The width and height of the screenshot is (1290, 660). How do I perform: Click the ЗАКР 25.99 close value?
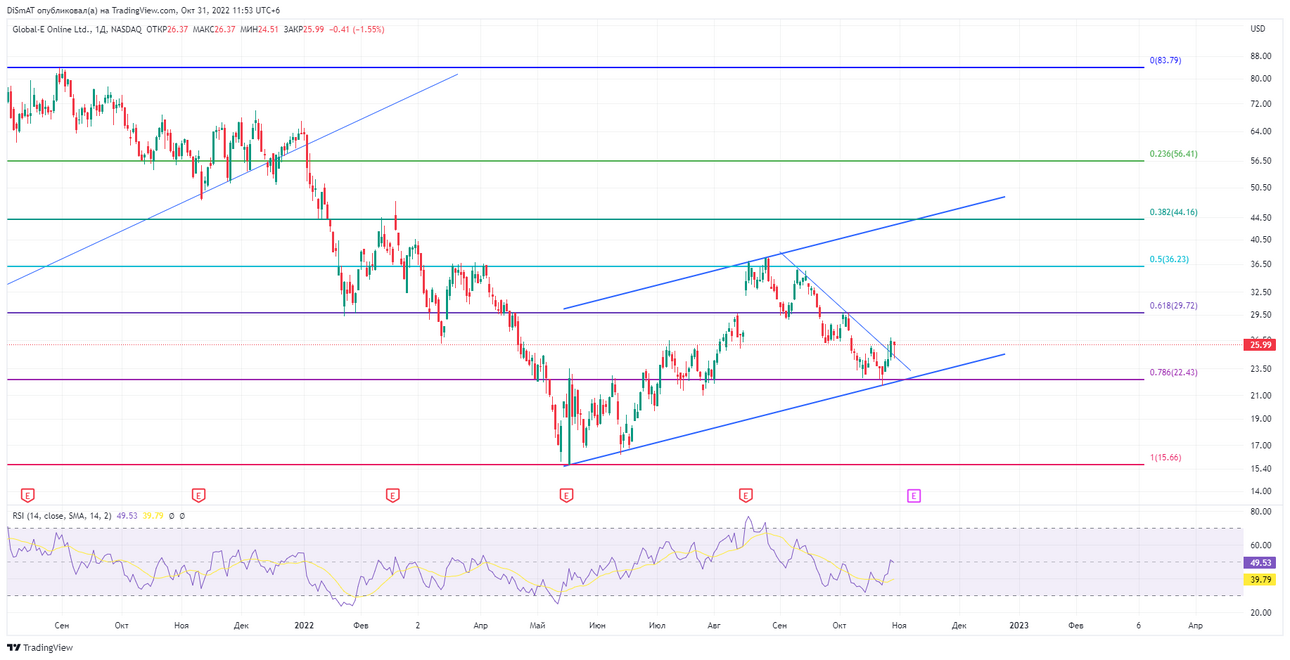click(x=305, y=29)
